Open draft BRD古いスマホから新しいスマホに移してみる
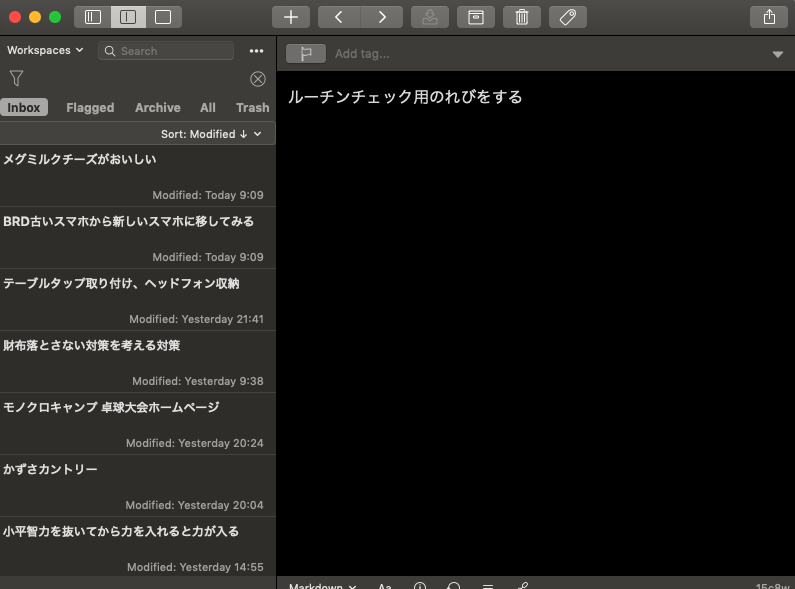795x589 pixels. [137, 237]
